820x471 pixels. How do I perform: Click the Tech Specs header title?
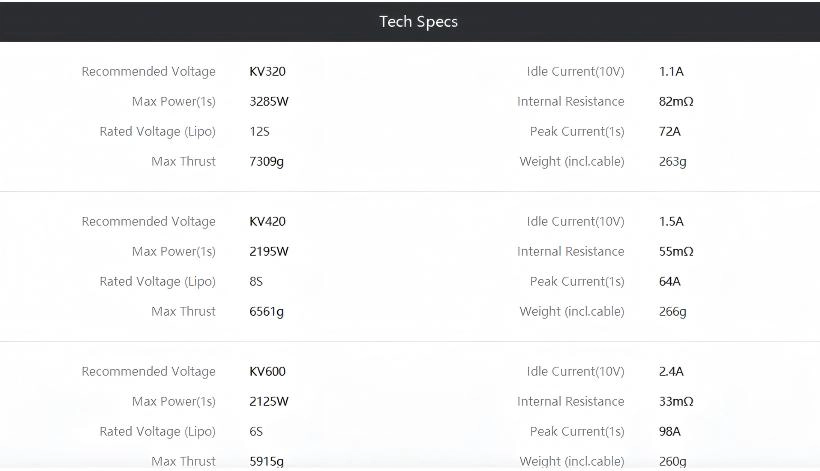[x=418, y=21]
